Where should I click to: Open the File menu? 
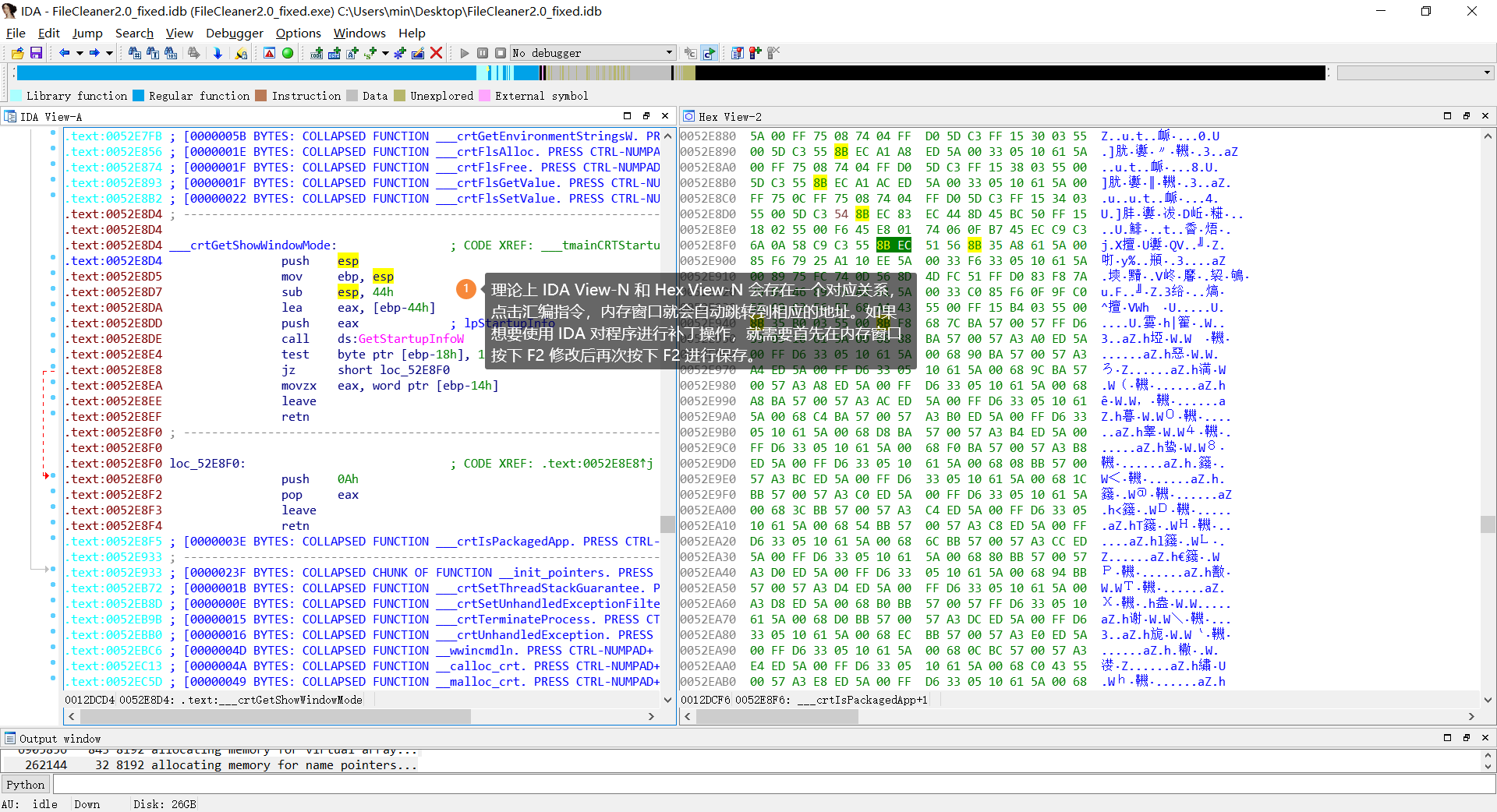[16, 33]
